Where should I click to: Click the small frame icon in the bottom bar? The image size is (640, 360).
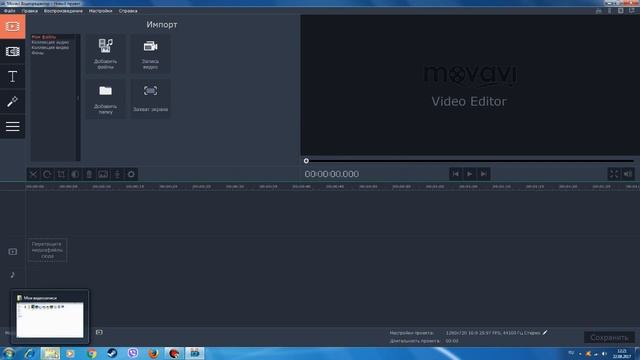(99, 333)
